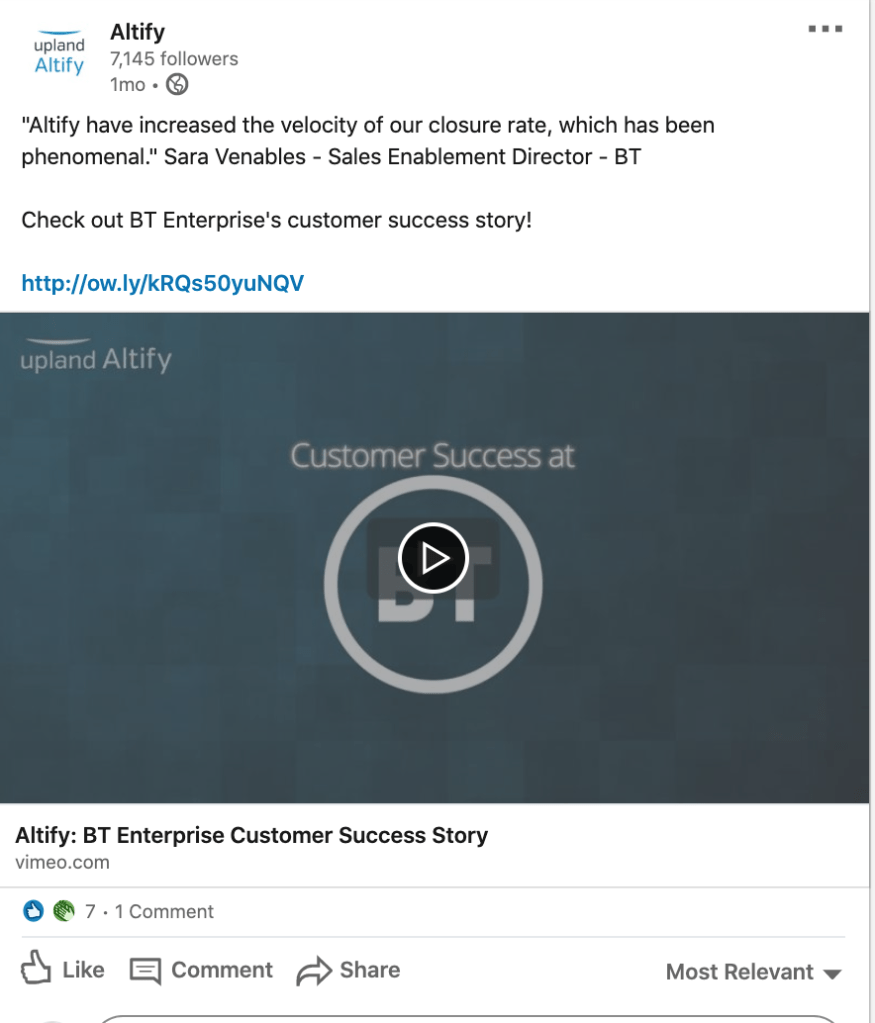Open the BT Enterprise Customer Success Story title
875x1023 pixels.
click(x=251, y=835)
